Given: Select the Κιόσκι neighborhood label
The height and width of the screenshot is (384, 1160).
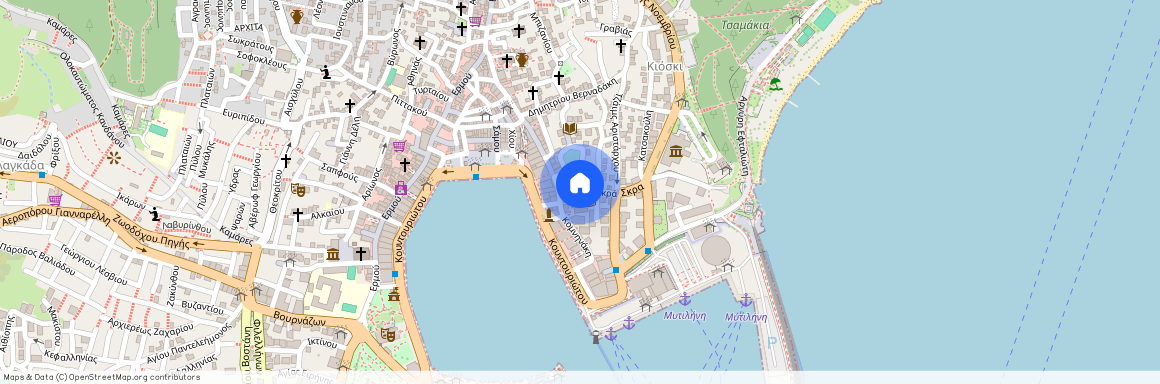Looking at the screenshot, I should 664,66.
